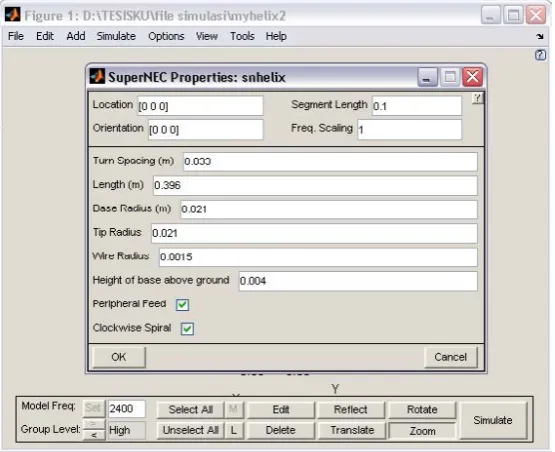Screen dimensions: 555x452
Task: Open the View menu
Action: click(207, 36)
